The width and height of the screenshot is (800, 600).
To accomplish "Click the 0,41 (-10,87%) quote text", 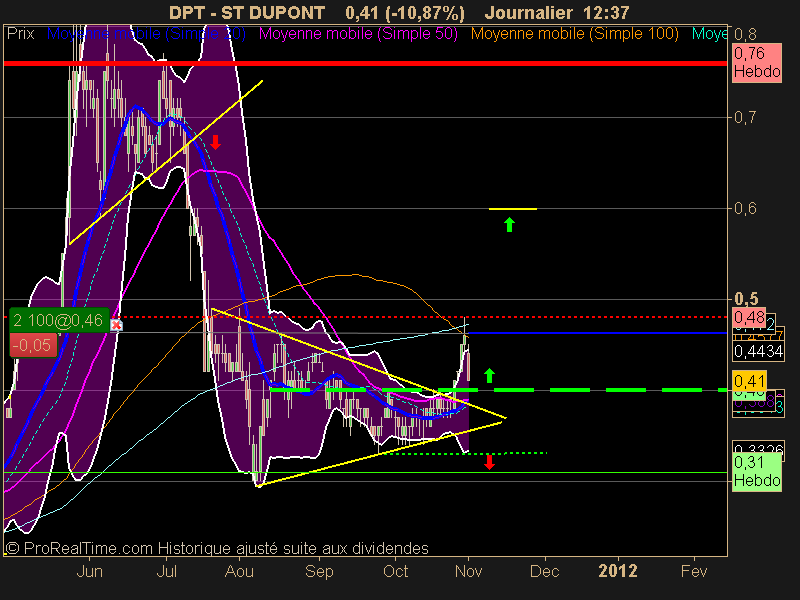I will [x=405, y=13].
